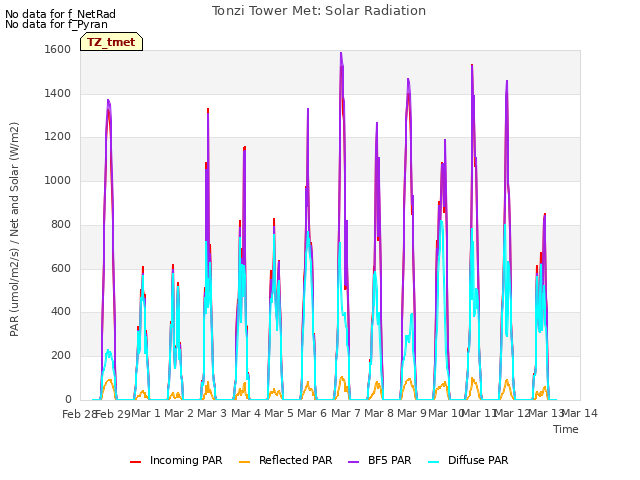The image size is (640, 480).
Task: Click the 400 y-axis tick label
Action: (x=61, y=311)
